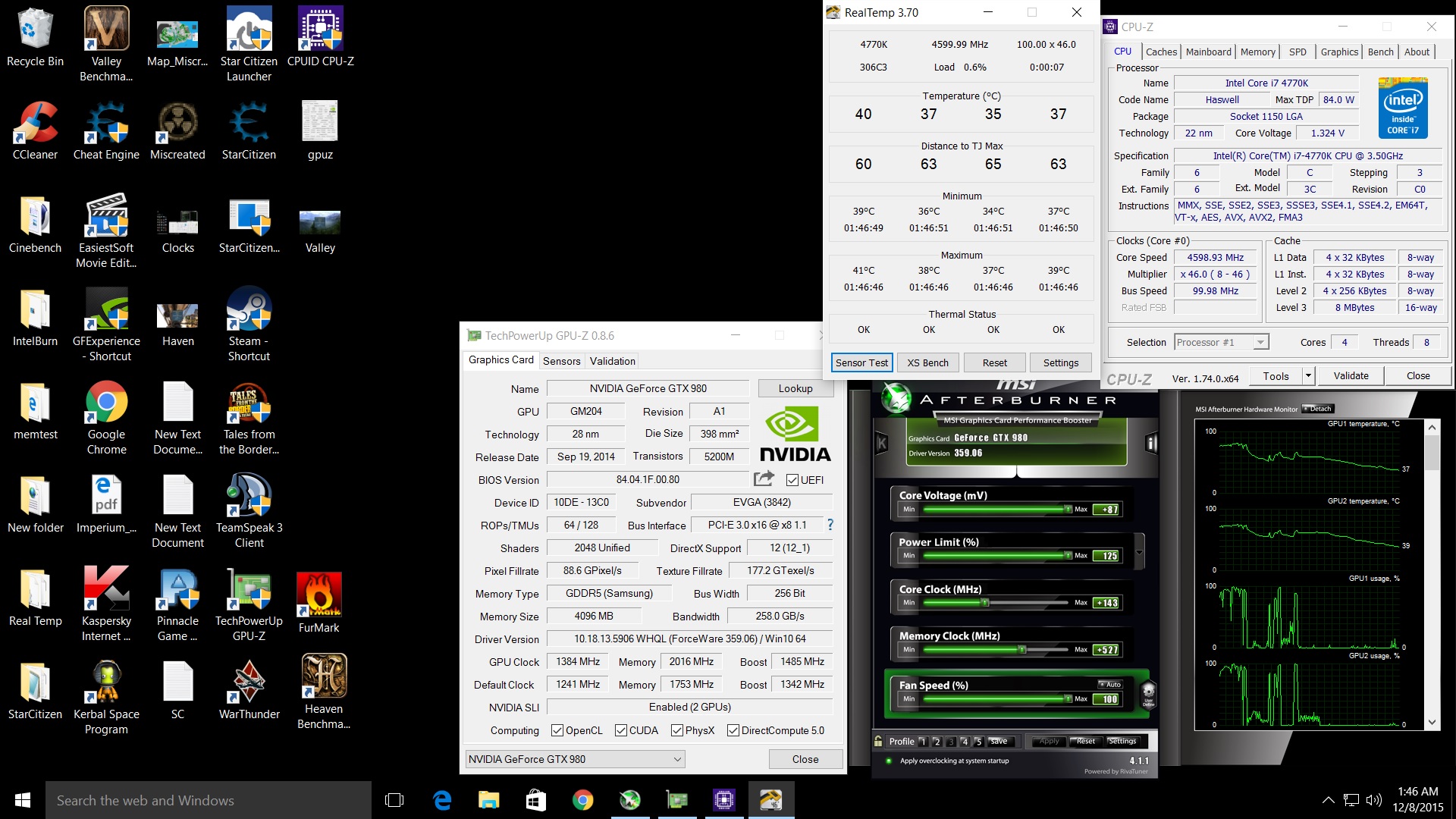Click the profile lock icon in Afterburner
The height and width of the screenshot is (819, 1456).
[x=878, y=741]
